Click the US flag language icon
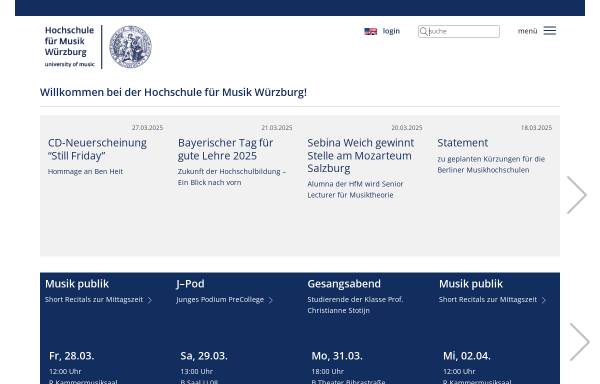The width and height of the screenshot is (600, 384). [x=370, y=31]
